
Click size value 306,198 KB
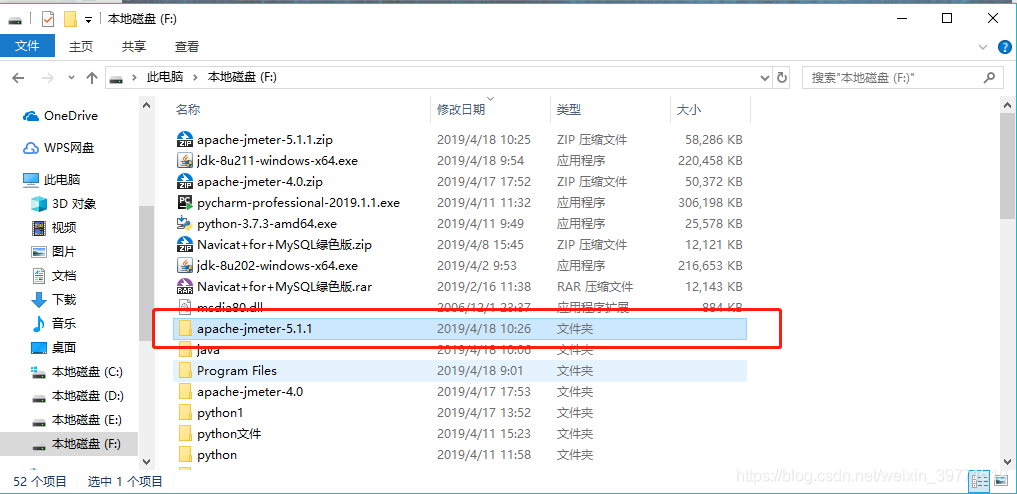tap(710, 202)
